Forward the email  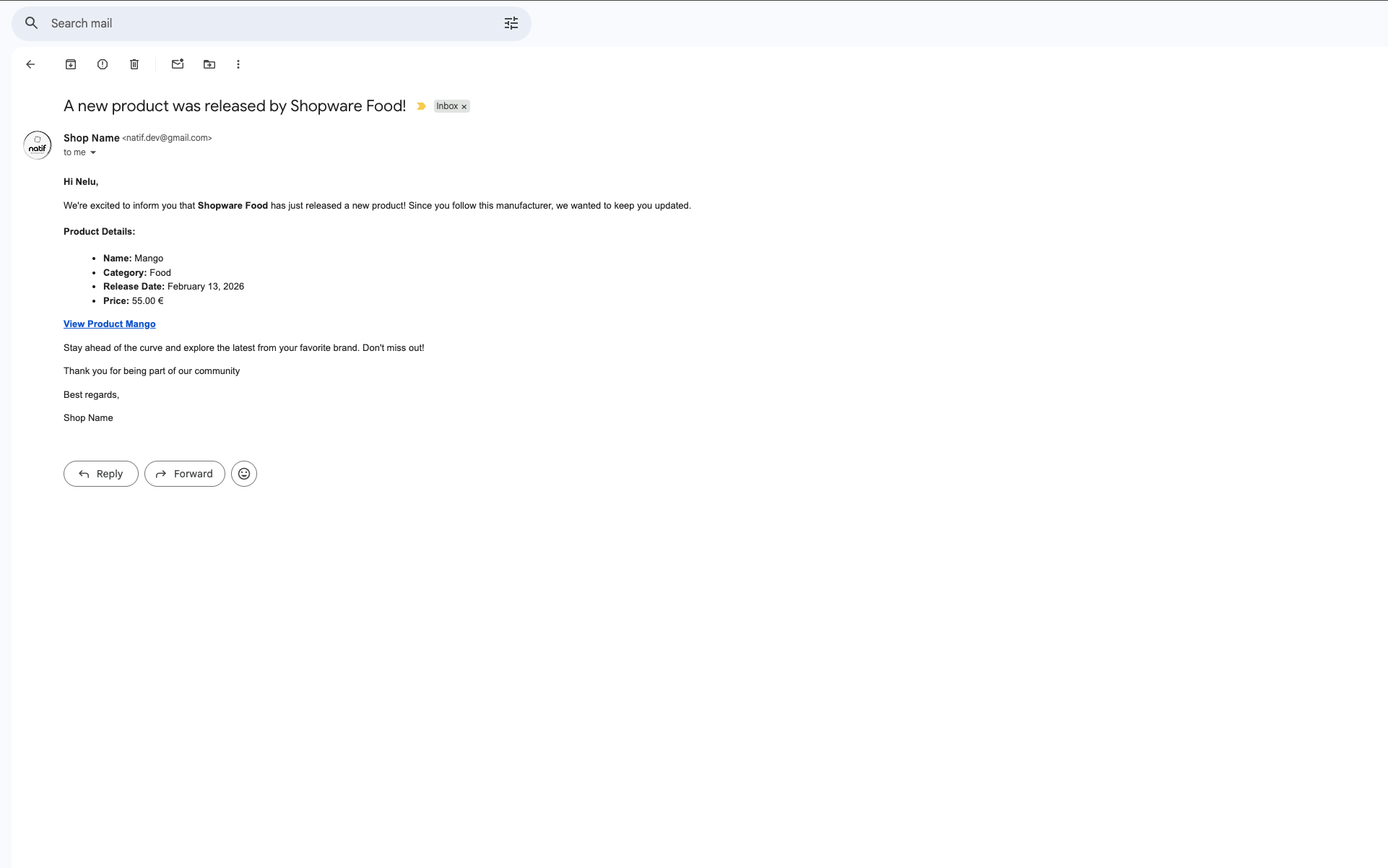click(184, 473)
